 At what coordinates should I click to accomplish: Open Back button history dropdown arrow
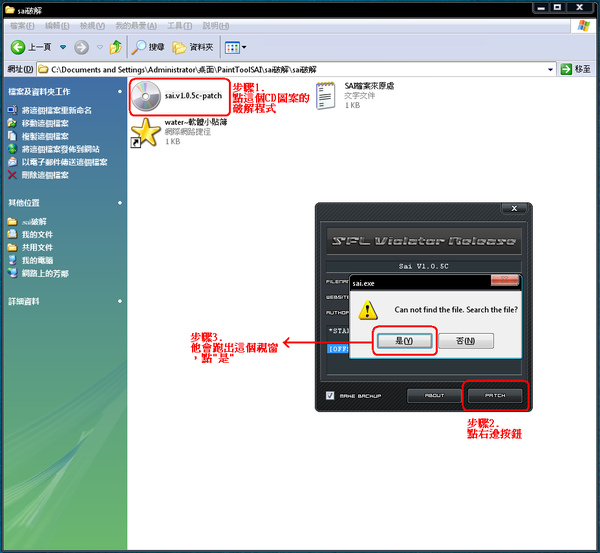[63, 47]
